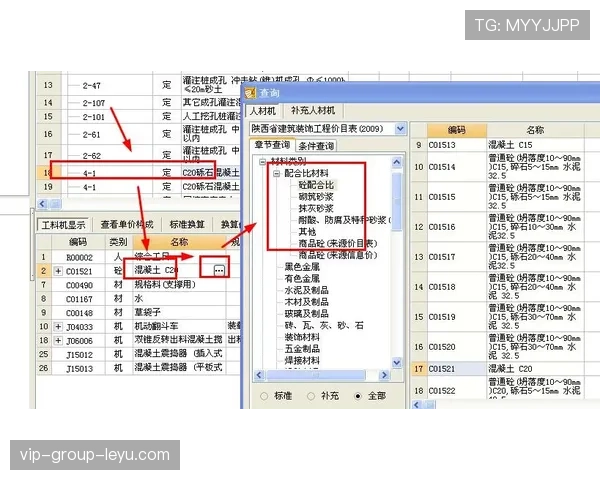The image size is (600, 480).
Task: Expand the J06006 row plus icon
Action: click(x=58, y=340)
